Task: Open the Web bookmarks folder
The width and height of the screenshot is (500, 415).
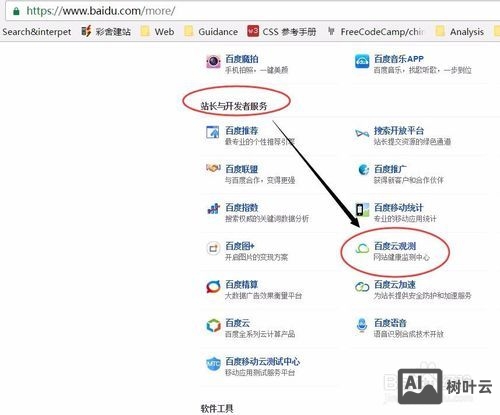Action: pyautogui.click(x=157, y=32)
